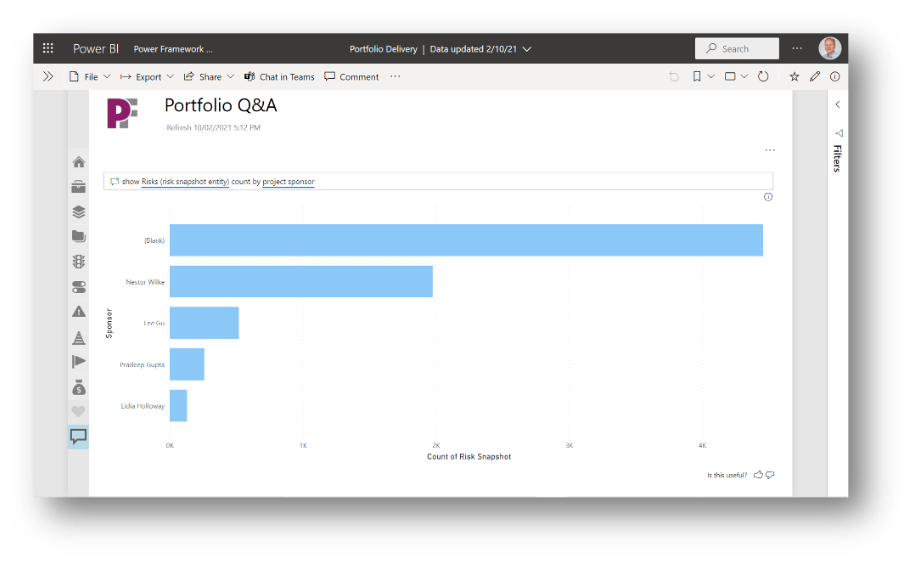The width and height of the screenshot is (914, 562).
Task: Click the Nestor Wilke bar in chart
Action: (300, 282)
